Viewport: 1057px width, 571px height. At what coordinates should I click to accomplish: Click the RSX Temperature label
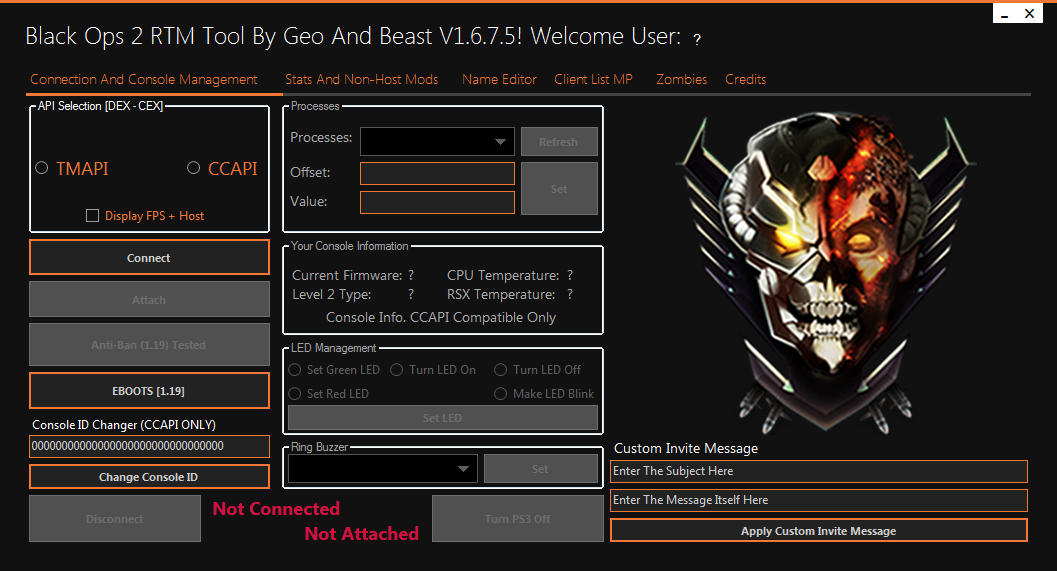point(501,295)
